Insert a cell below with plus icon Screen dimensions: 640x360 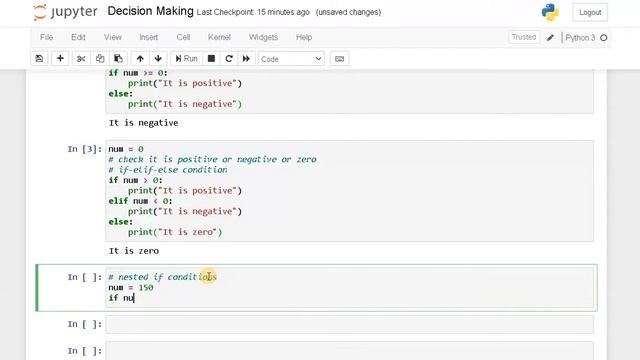(60, 59)
